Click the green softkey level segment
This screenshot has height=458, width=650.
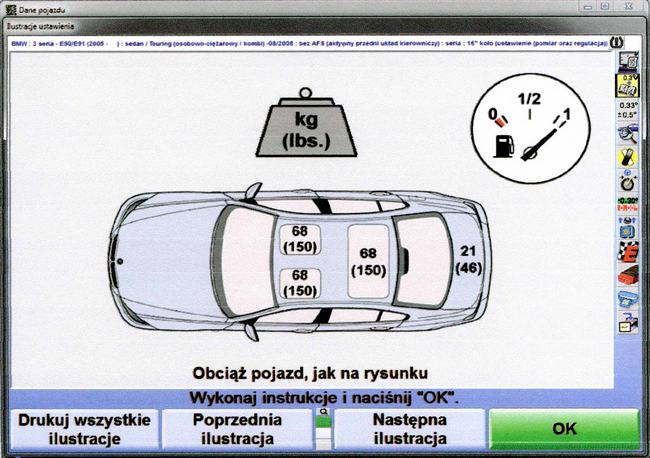(x=323, y=422)
